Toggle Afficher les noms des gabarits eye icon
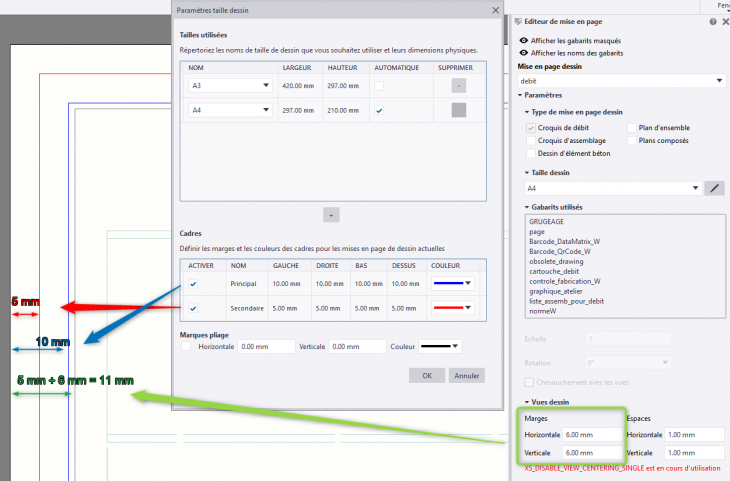This screenshot has width=730, height=481. click(x=523, y=53)
